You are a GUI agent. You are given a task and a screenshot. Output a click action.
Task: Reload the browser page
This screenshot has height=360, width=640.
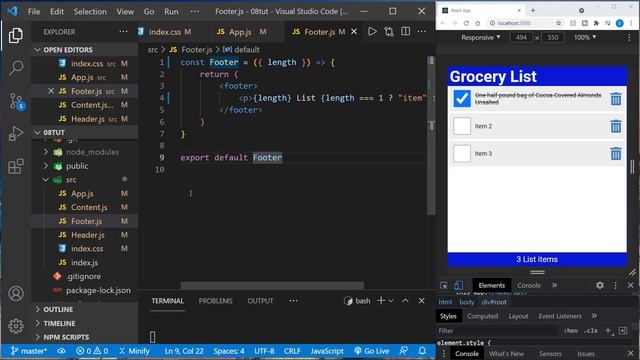coord(466,23)
